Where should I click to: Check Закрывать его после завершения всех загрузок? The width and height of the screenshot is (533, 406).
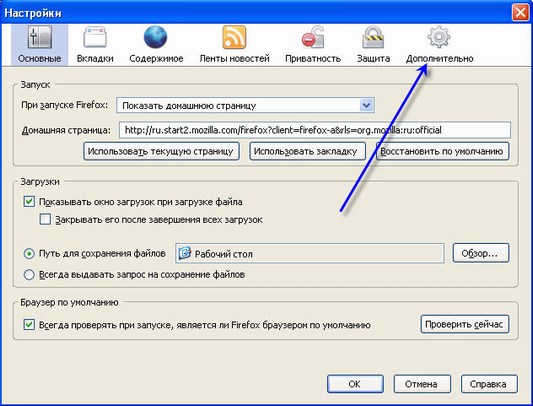pyautogui.click(x=45, y=219)
